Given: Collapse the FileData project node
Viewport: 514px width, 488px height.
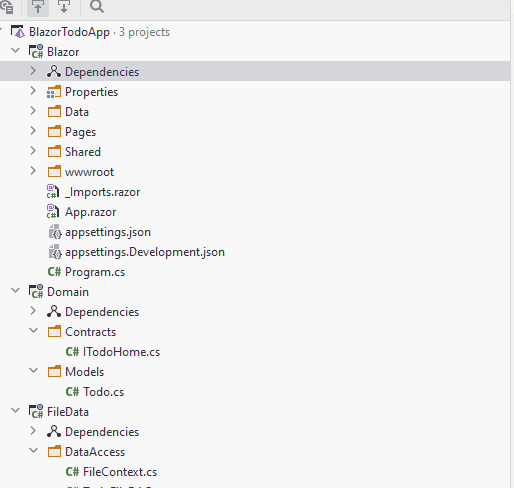Looking at the screenshot, I should [16, 411].
